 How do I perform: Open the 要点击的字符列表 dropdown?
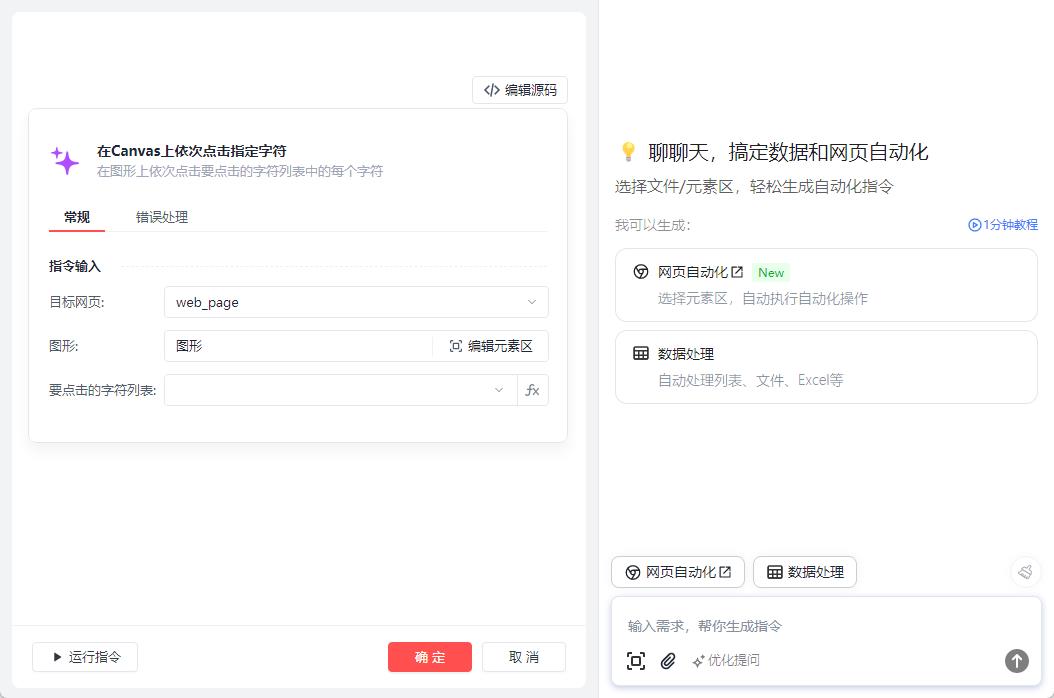[340, 390]
